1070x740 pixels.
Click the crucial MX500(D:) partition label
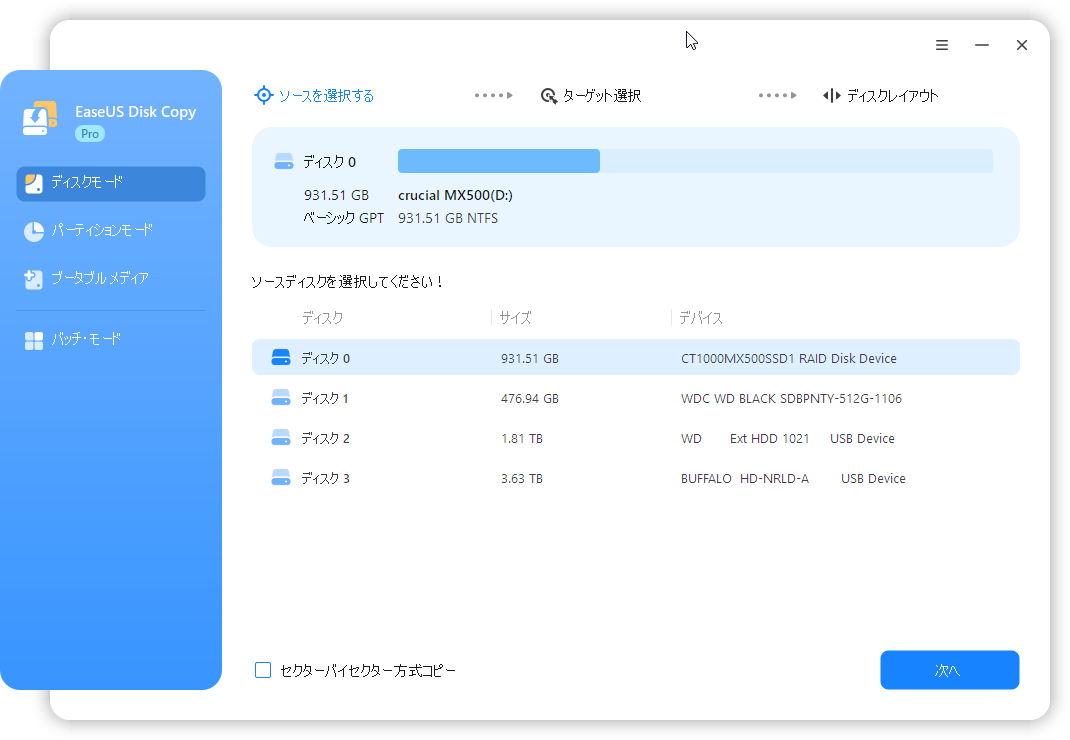[455, 195]
